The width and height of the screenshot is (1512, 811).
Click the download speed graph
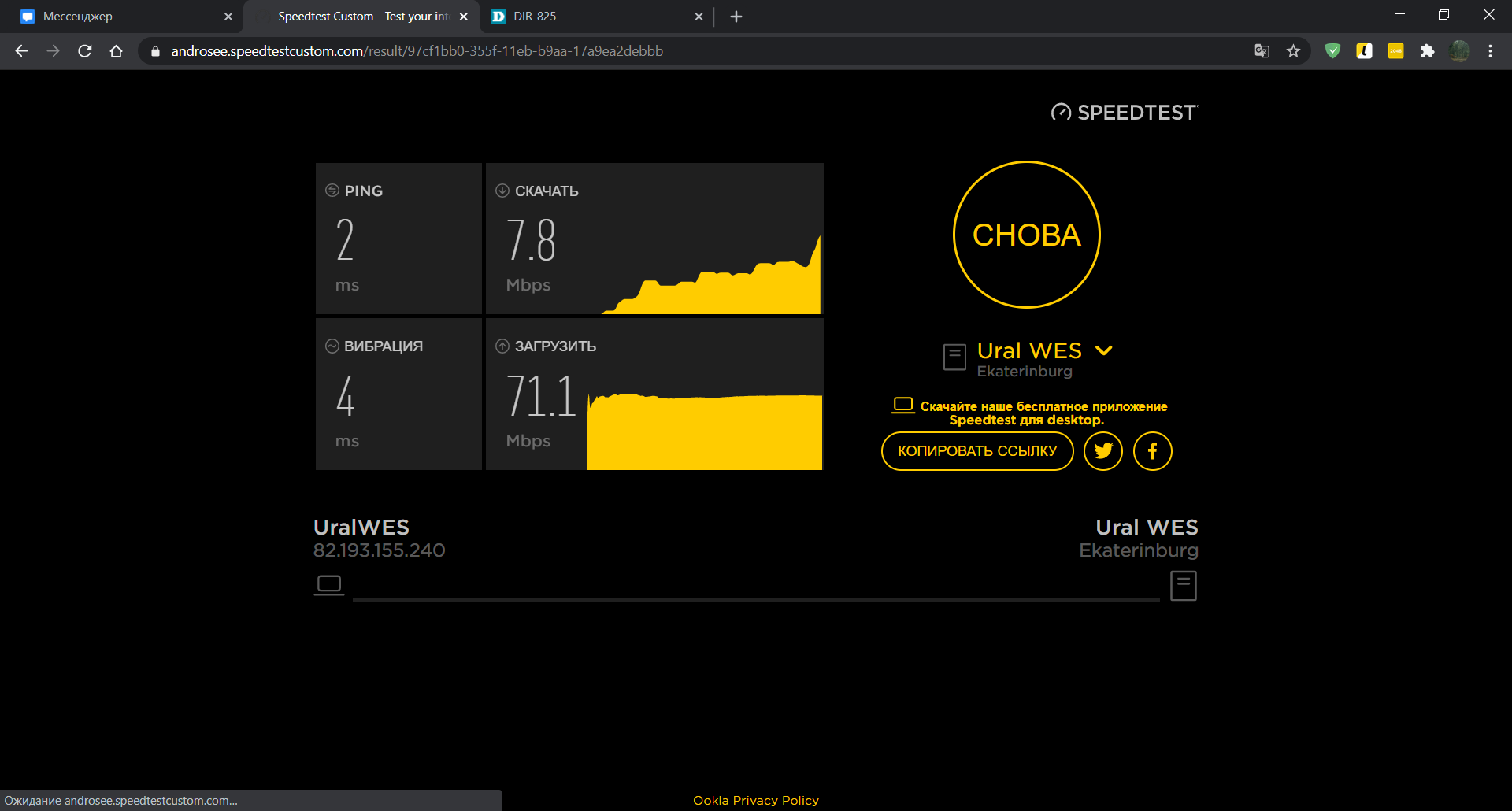pos(712,274)
